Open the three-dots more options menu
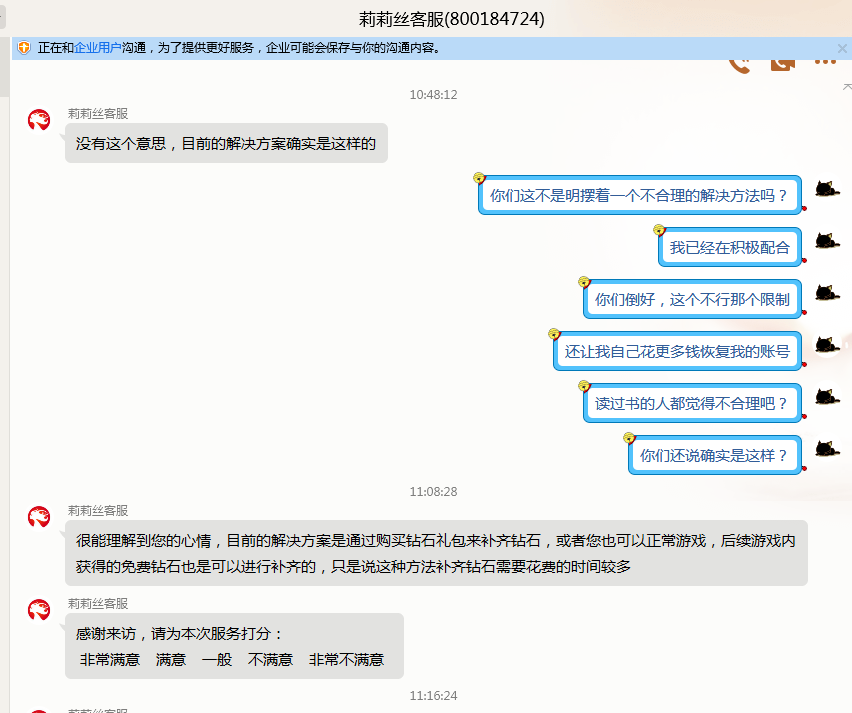Screen dimensions: 852x713 coord(824,63)
